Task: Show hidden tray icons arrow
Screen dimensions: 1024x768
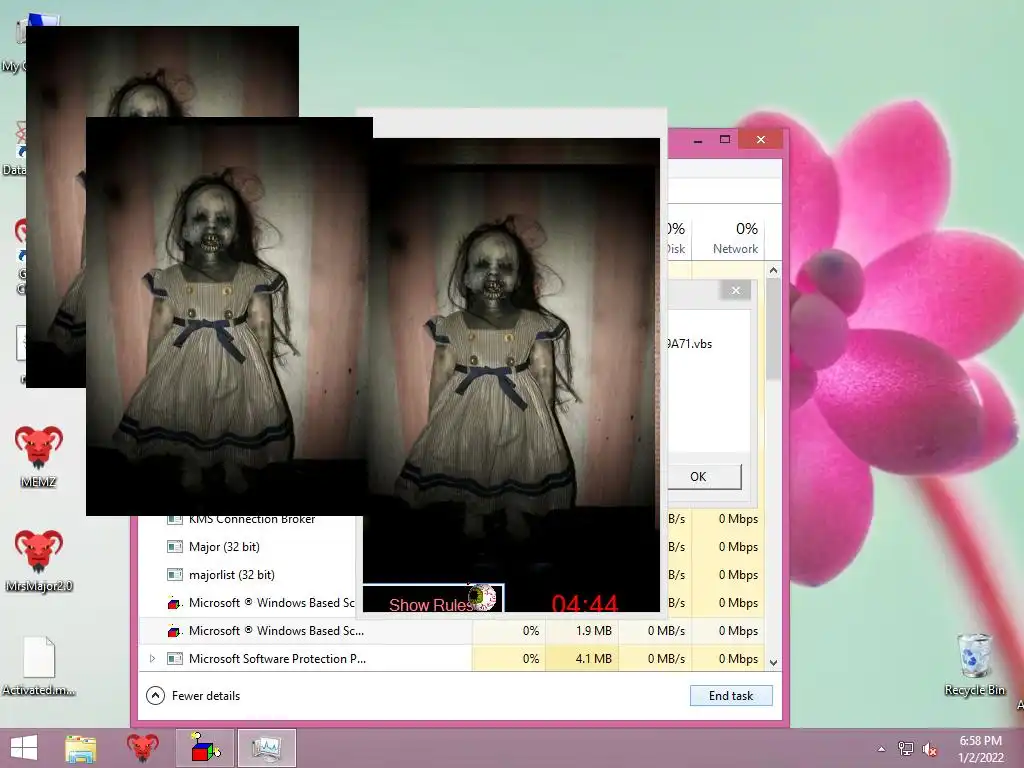Action: pyautogui.click(x=882, y=749)
